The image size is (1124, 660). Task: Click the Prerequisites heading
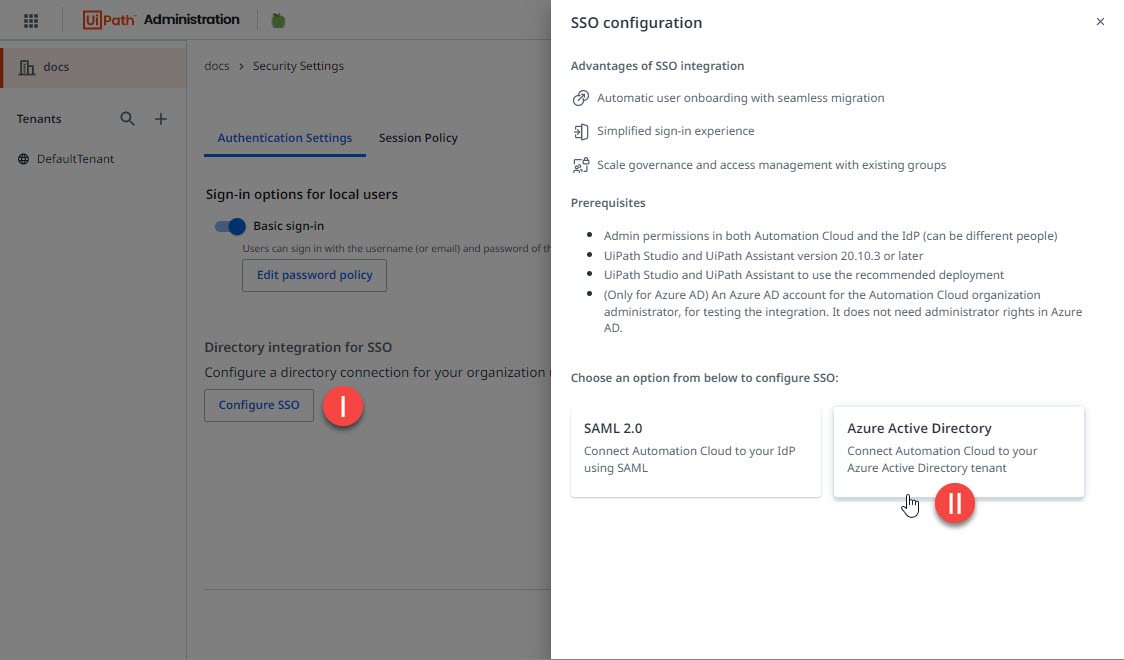[x=608, y=203]
